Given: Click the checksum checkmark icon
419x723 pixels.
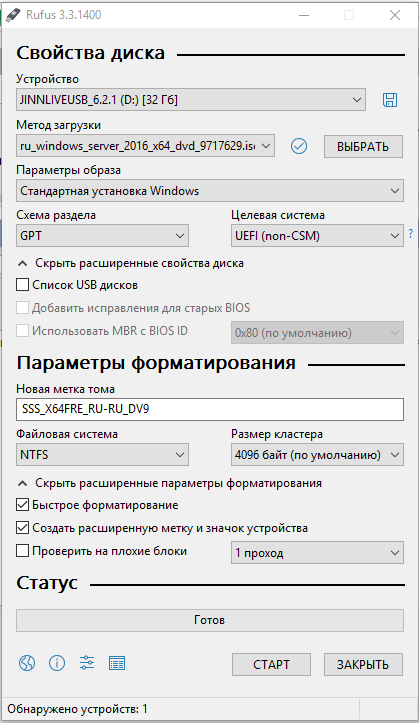Looking at the screenshot, I should [299, 146].
